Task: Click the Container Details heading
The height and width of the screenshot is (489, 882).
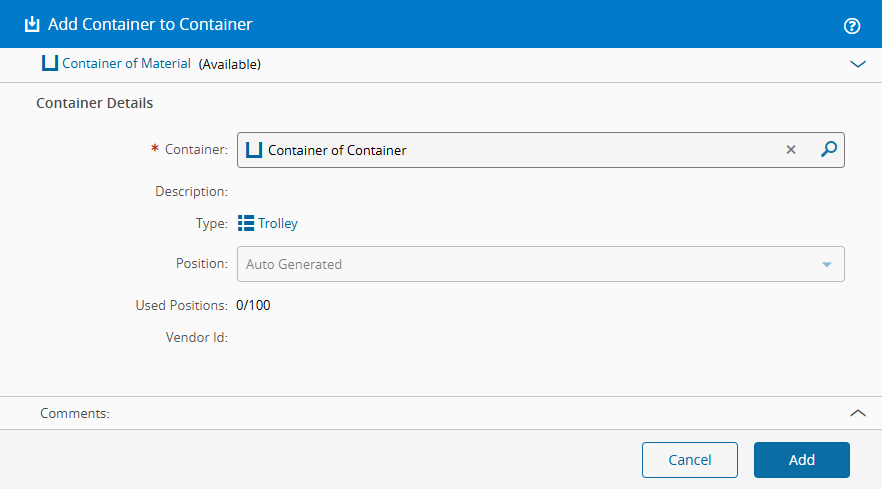Action: point(94,103)
